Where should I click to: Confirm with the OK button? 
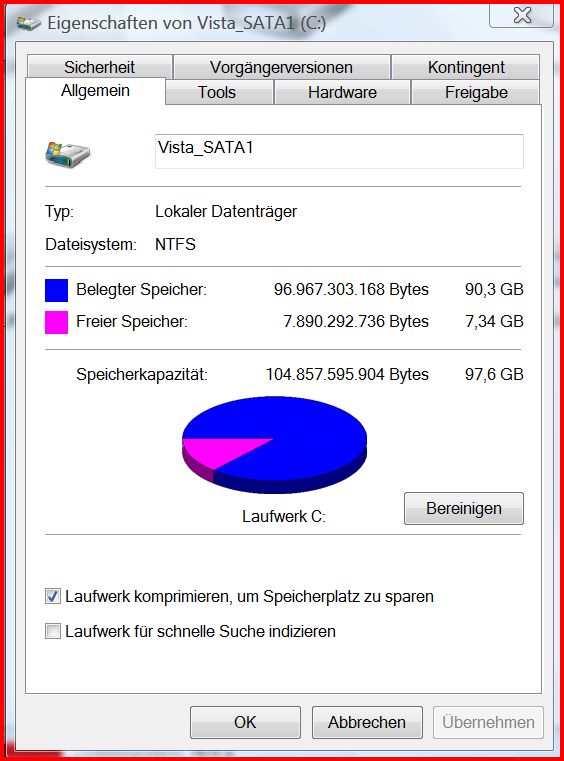[x=245, y=722]
